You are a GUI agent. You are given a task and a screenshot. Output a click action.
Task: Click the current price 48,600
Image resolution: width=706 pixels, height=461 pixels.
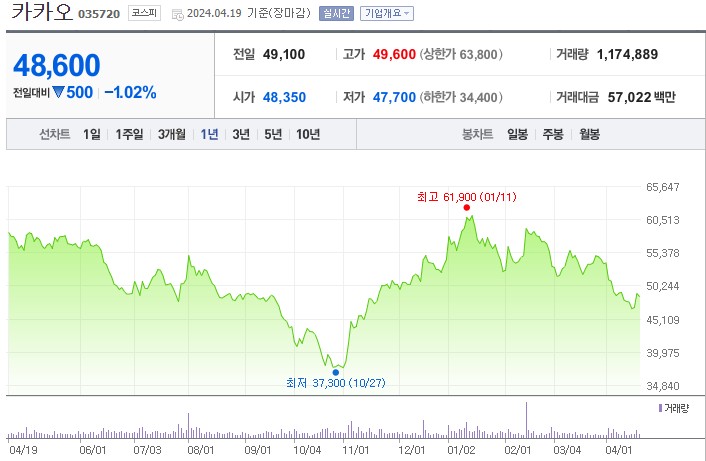point(57,65)
